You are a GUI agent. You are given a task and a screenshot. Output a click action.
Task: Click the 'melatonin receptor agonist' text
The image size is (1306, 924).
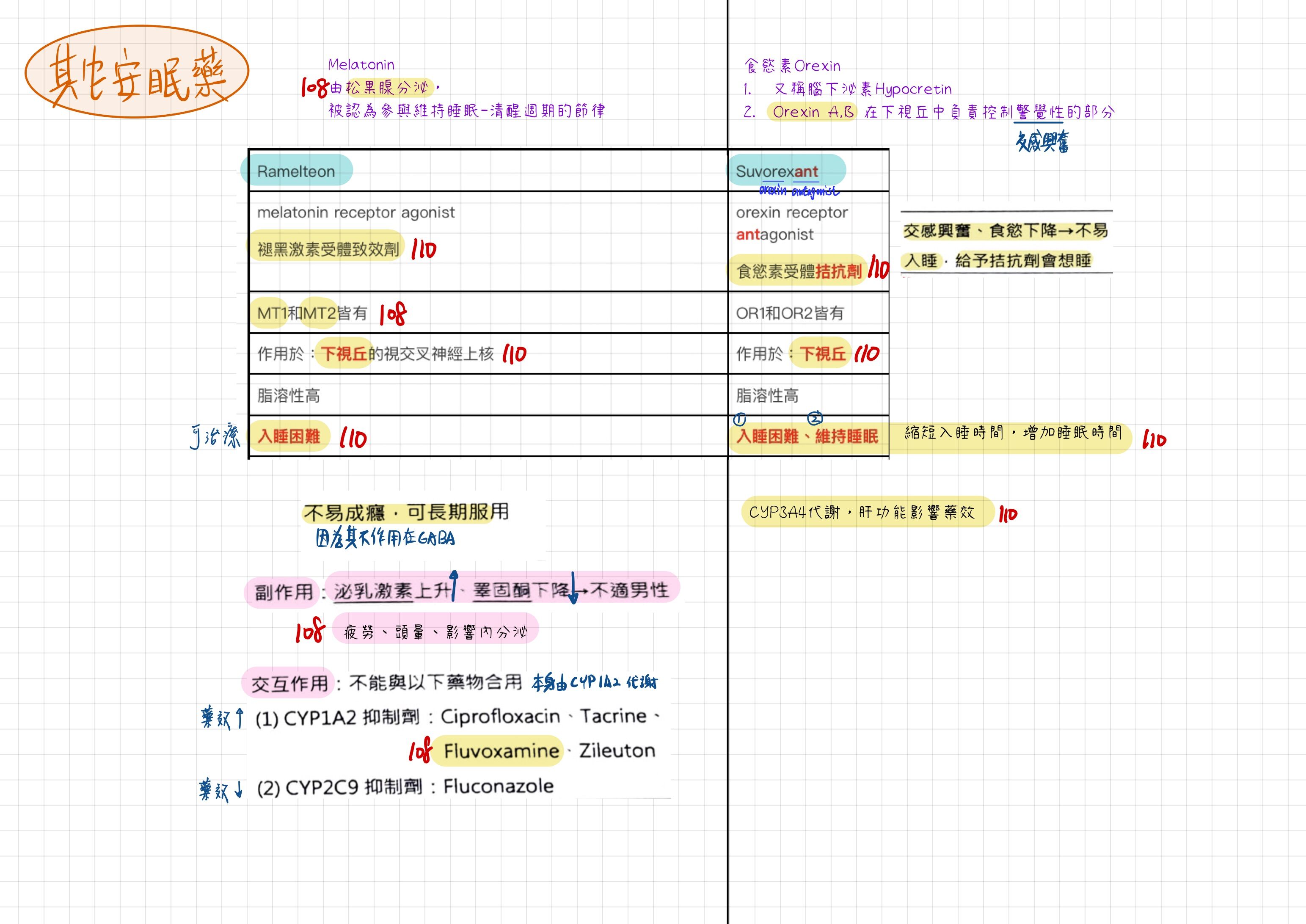[355, 212]
